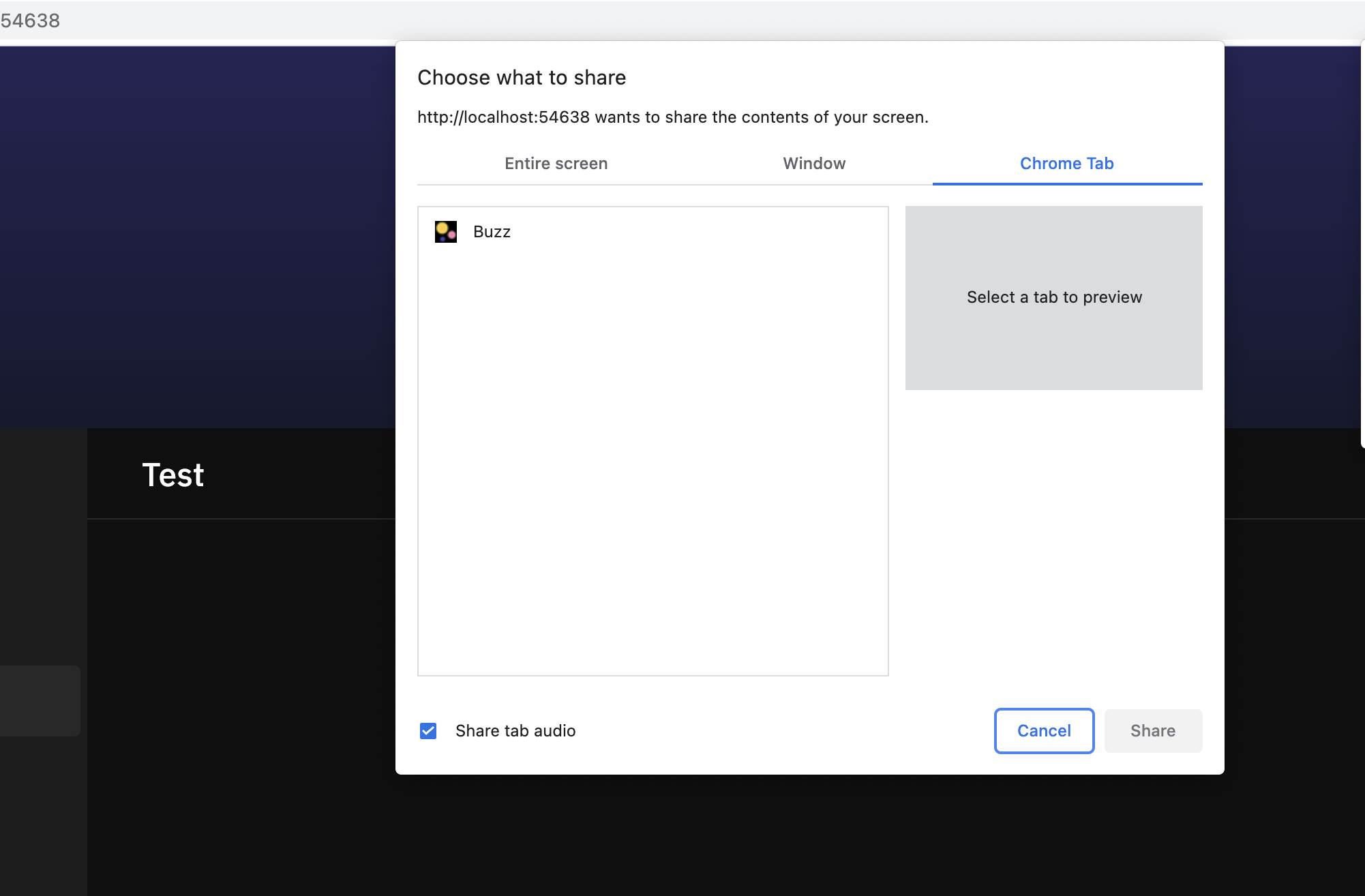Click the Test heading on the page

(173, 475)
